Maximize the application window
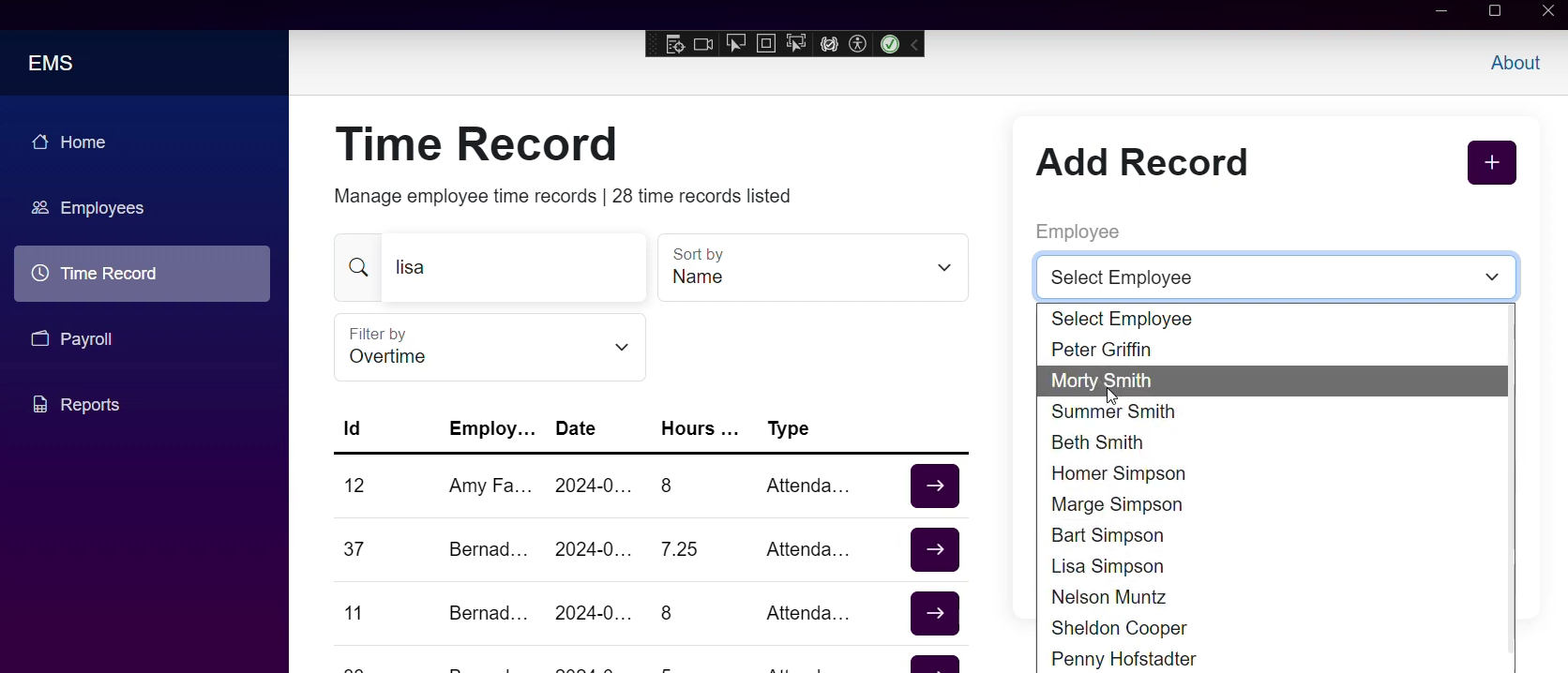Viewport: 1568px width, 673px height. coord(1496,12)
